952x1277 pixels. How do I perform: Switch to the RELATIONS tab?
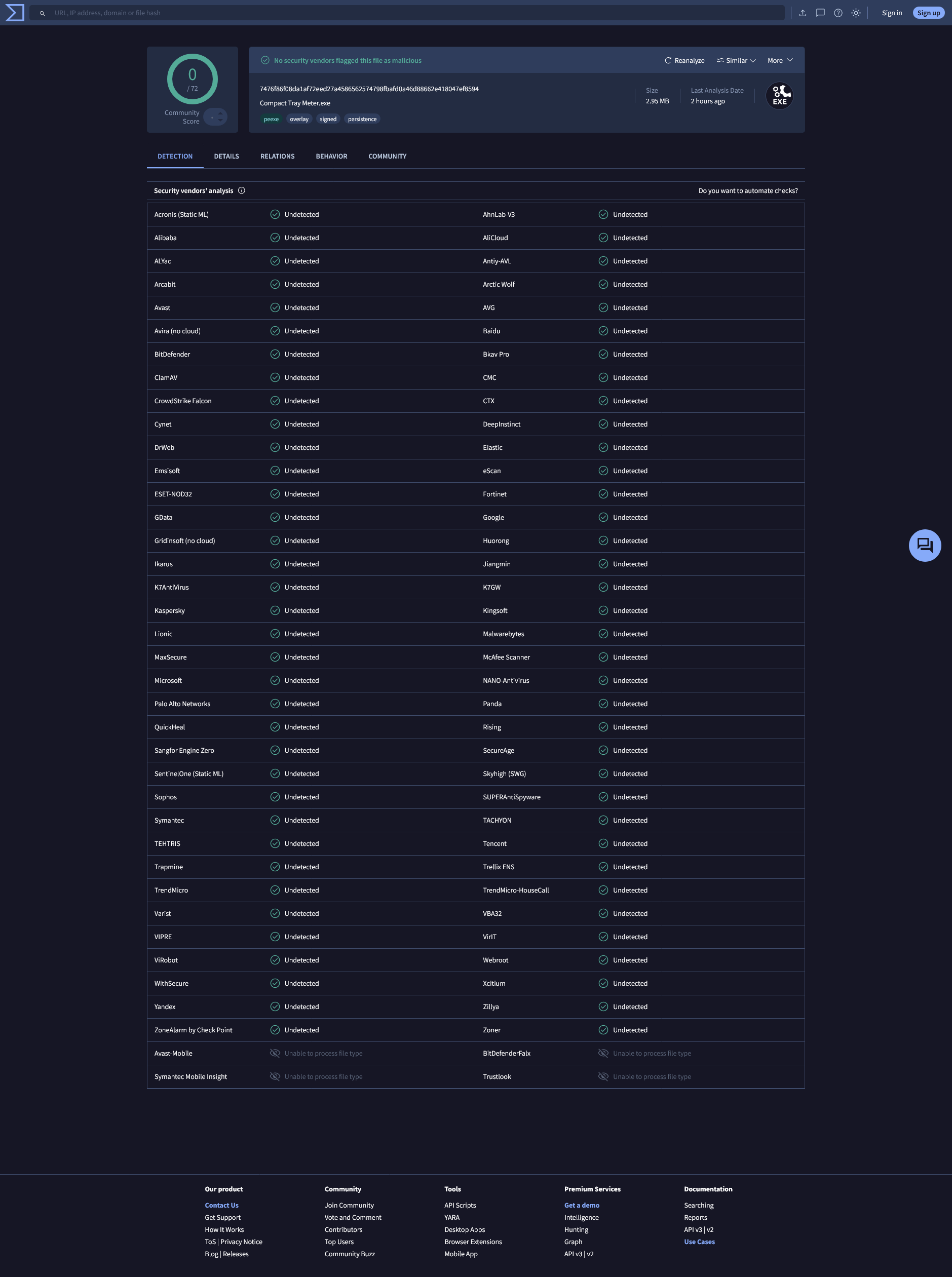277,156
